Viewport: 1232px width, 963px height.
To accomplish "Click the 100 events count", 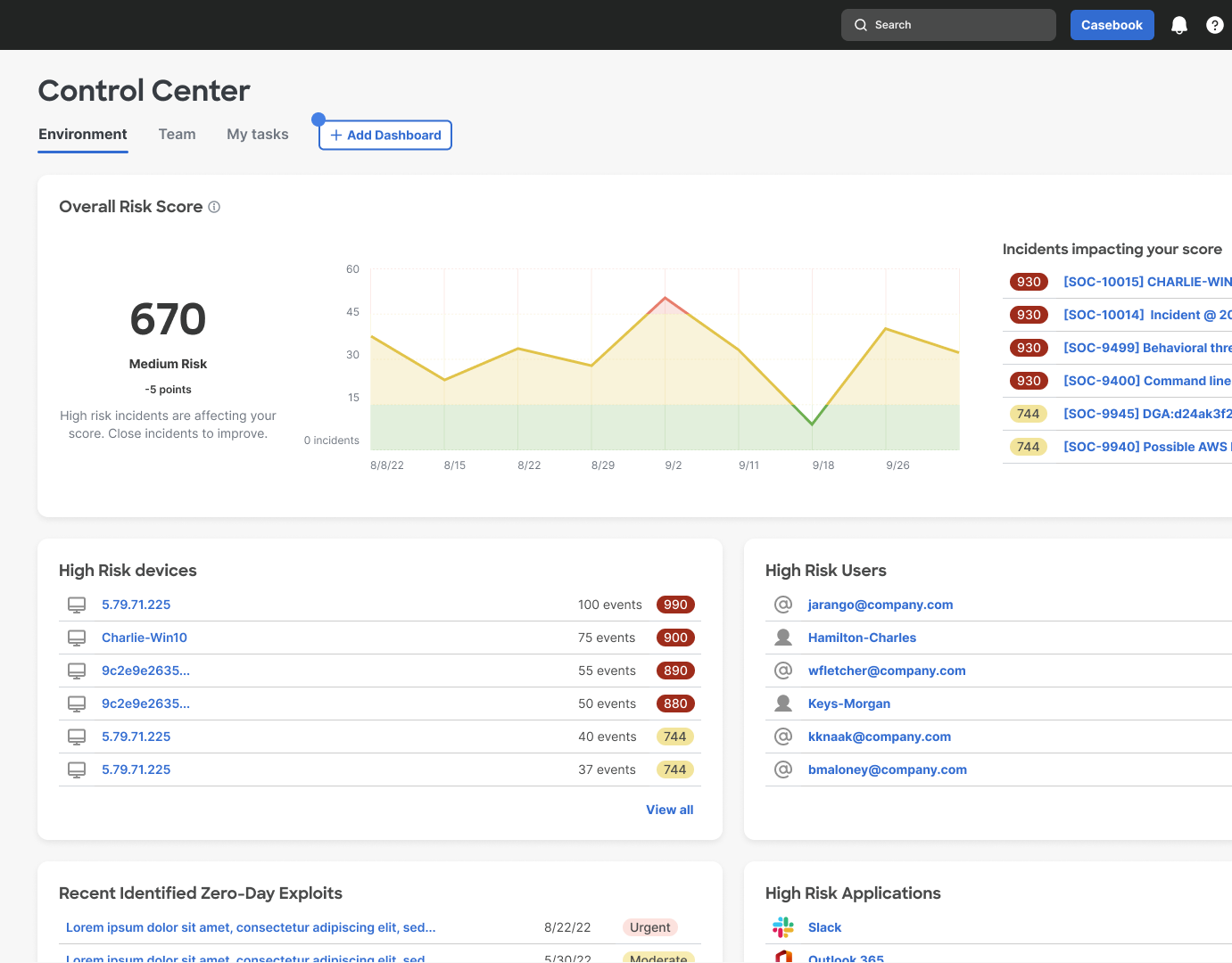I will coord(610,605).
